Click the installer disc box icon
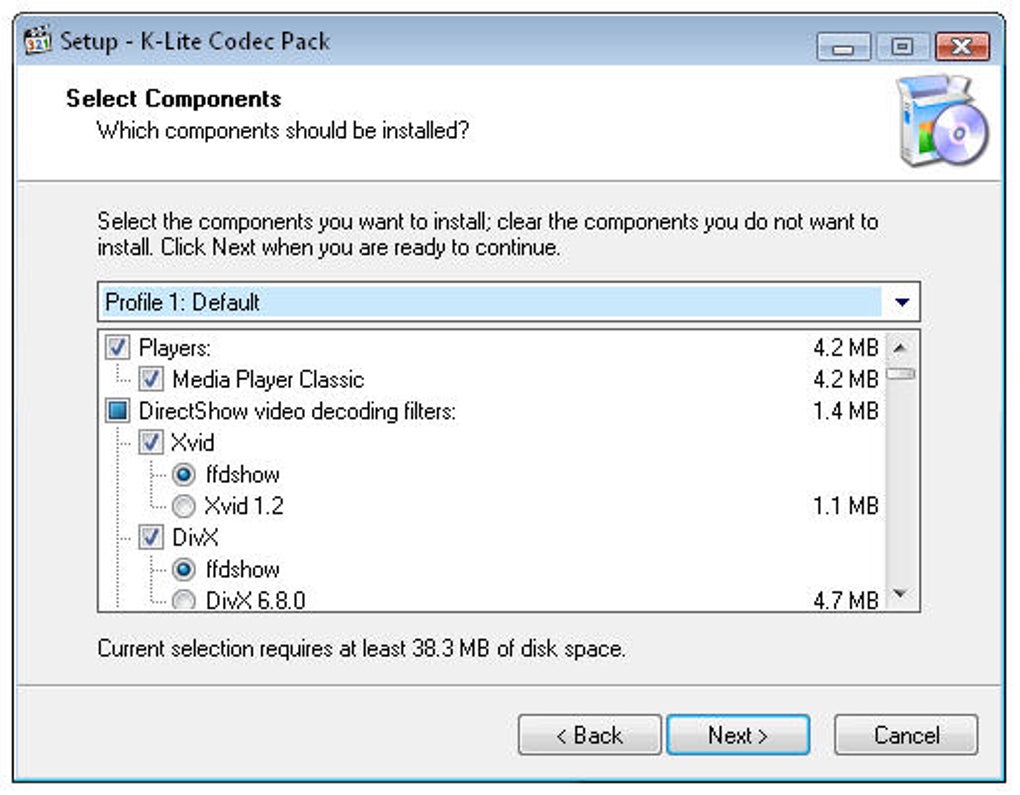 (x=940, y=121)
